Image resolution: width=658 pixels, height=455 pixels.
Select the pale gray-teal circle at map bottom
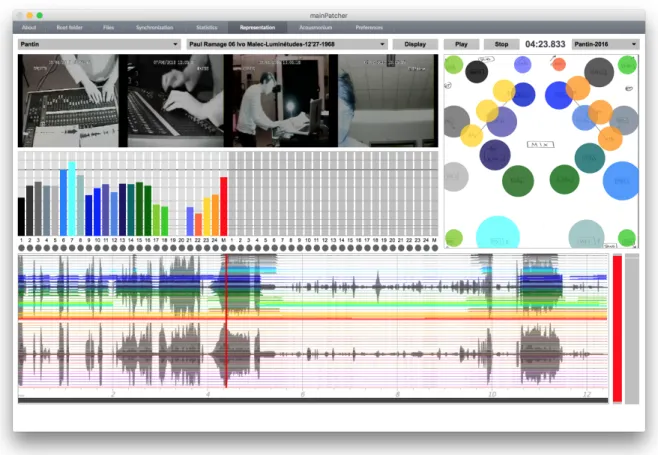587,234
